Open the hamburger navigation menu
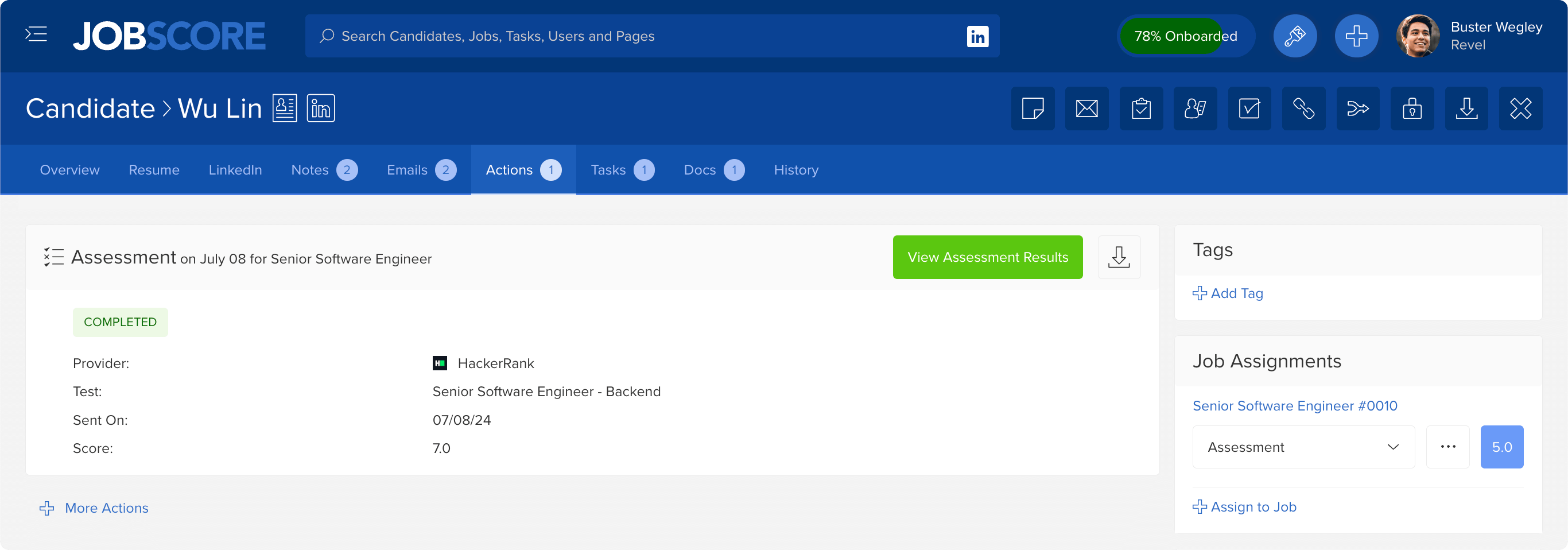This screenshot has height=550, width=1568. click(x=36, y=34)
